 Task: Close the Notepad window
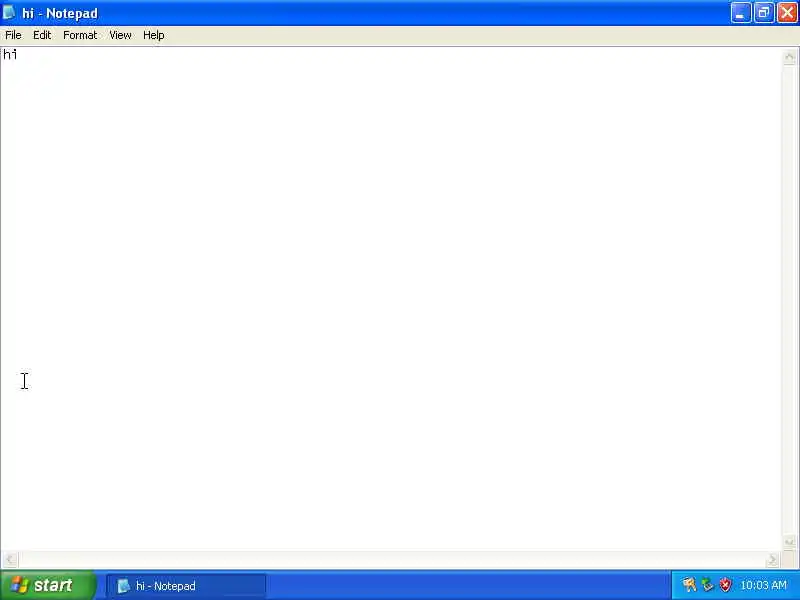(x=787, y=13)
